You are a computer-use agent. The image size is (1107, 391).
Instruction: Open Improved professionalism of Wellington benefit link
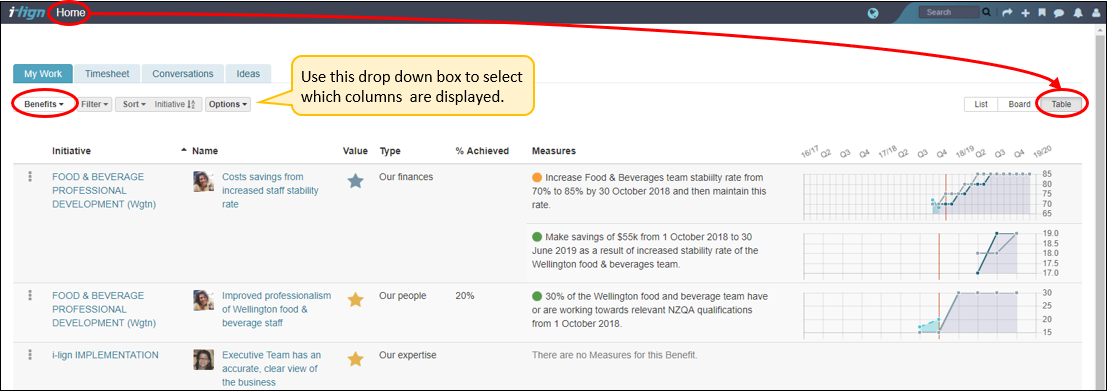tap(277, 309)
